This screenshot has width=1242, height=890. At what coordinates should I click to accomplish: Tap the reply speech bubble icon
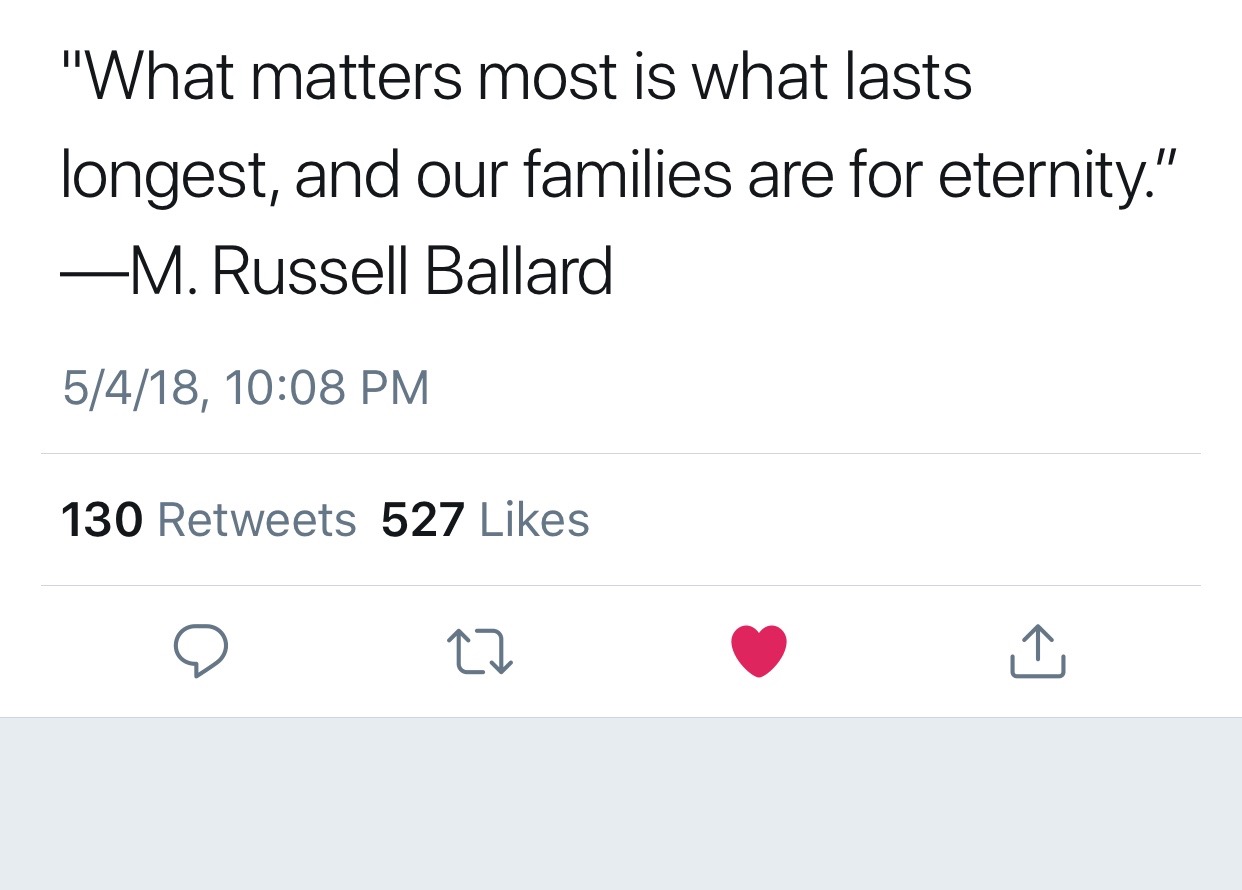click(x=200, y=651)
